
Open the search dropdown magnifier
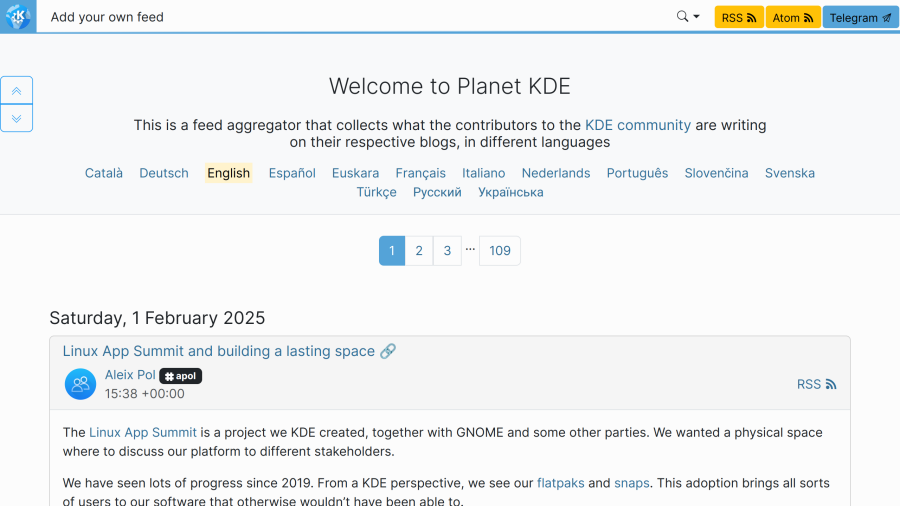click(x=687, y=17)
